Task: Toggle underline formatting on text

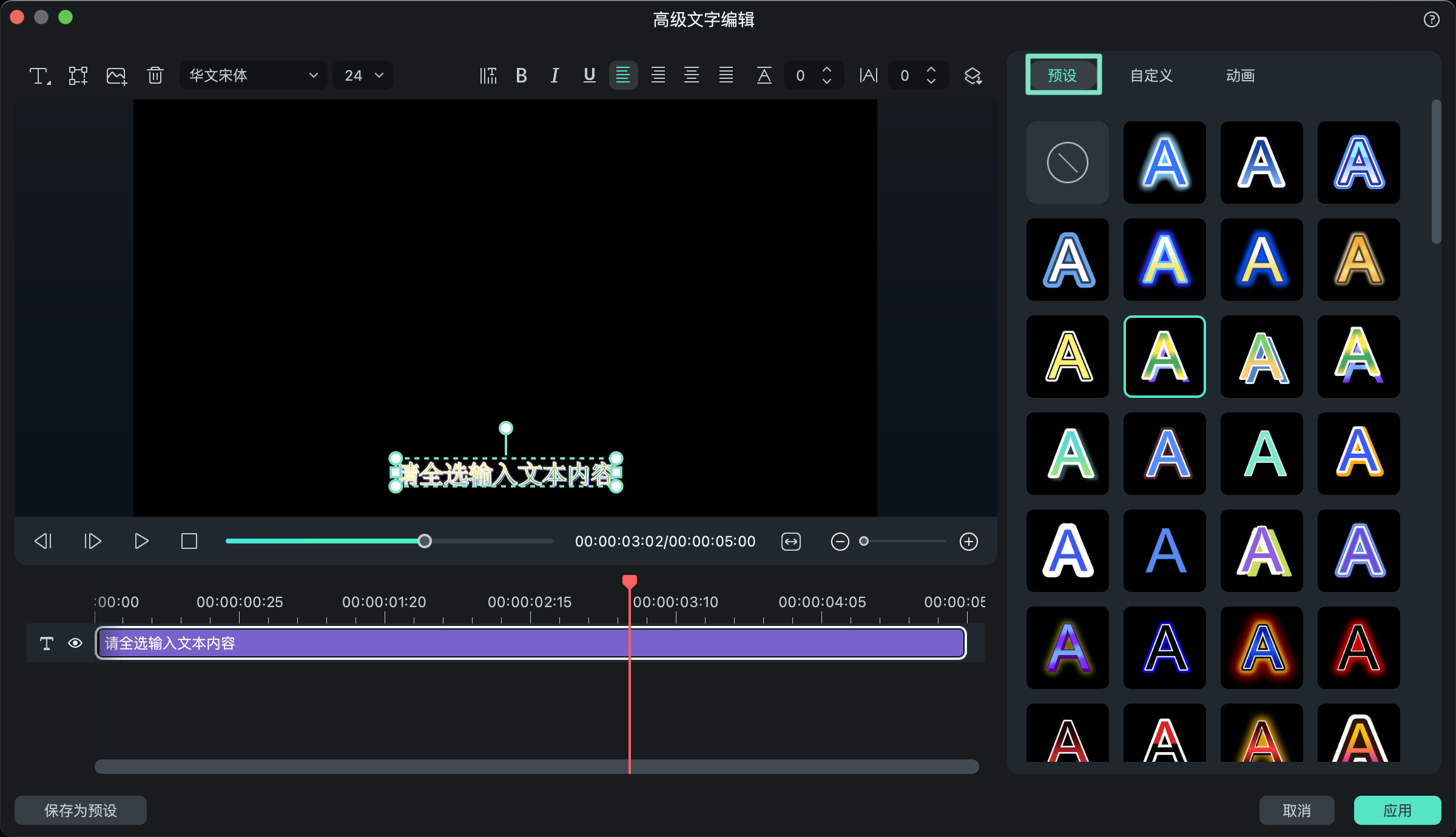Action: (x=588, y=75)
